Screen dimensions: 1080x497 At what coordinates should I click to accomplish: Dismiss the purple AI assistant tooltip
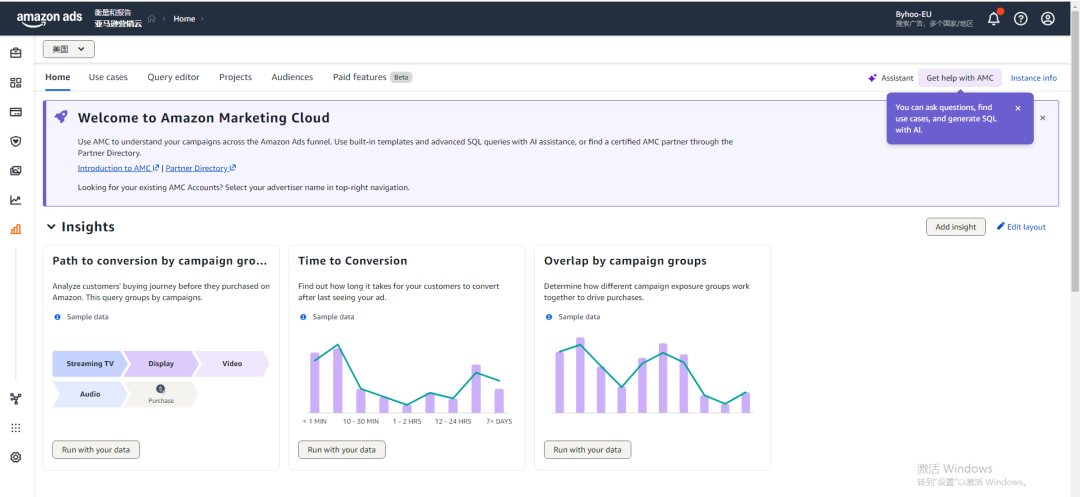point(1018,108)
